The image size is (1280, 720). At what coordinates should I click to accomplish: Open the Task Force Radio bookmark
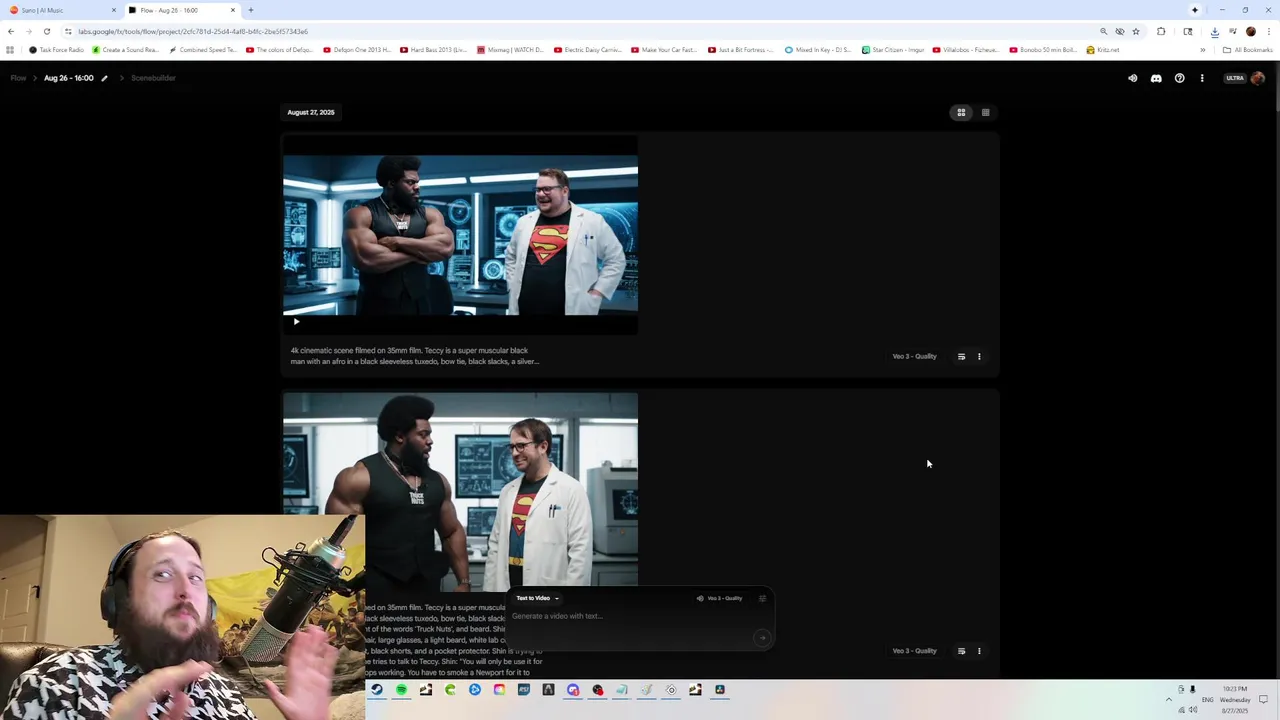click(x=57, y=50)
